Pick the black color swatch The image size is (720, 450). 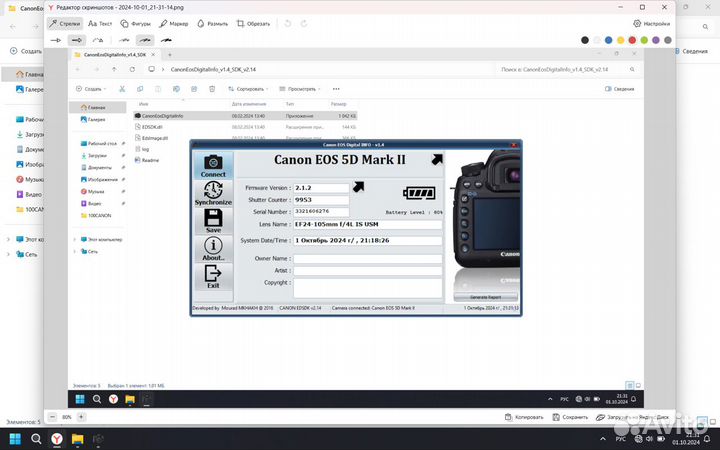click(585, 40)
